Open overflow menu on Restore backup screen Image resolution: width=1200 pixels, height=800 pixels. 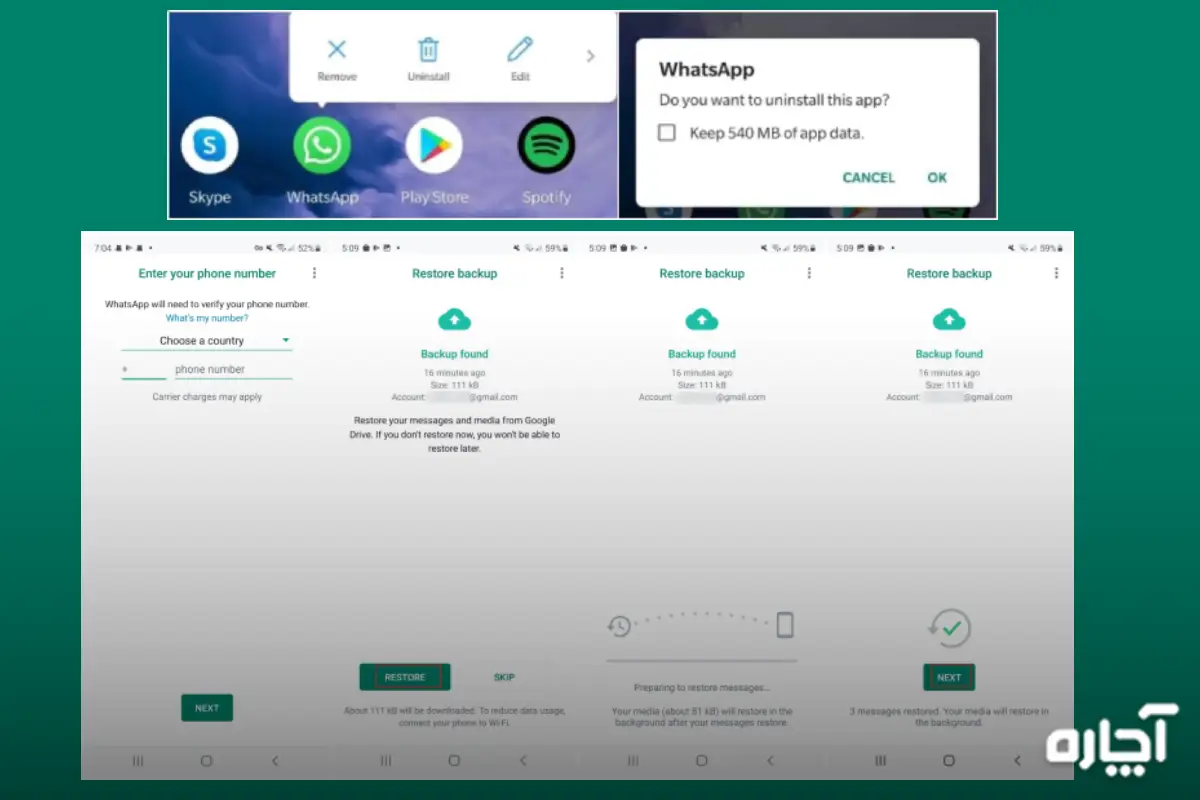click(x=561, y=272)
